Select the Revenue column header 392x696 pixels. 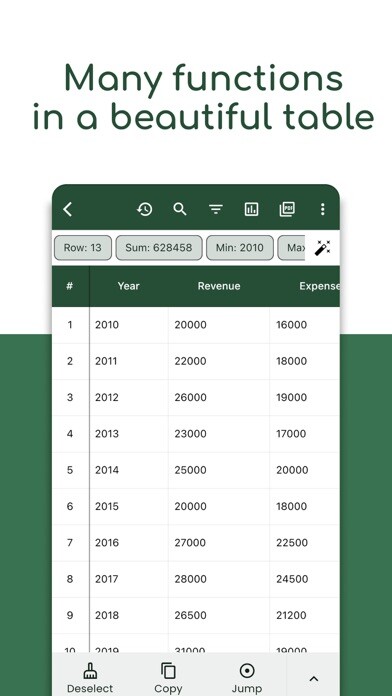(x=219, y=286)
